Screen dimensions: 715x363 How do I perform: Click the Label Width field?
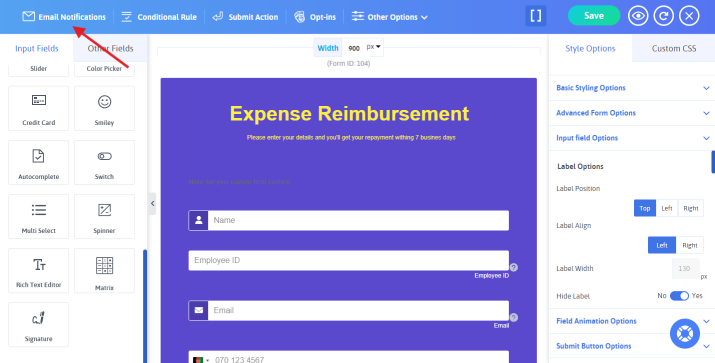coord(685,269)
